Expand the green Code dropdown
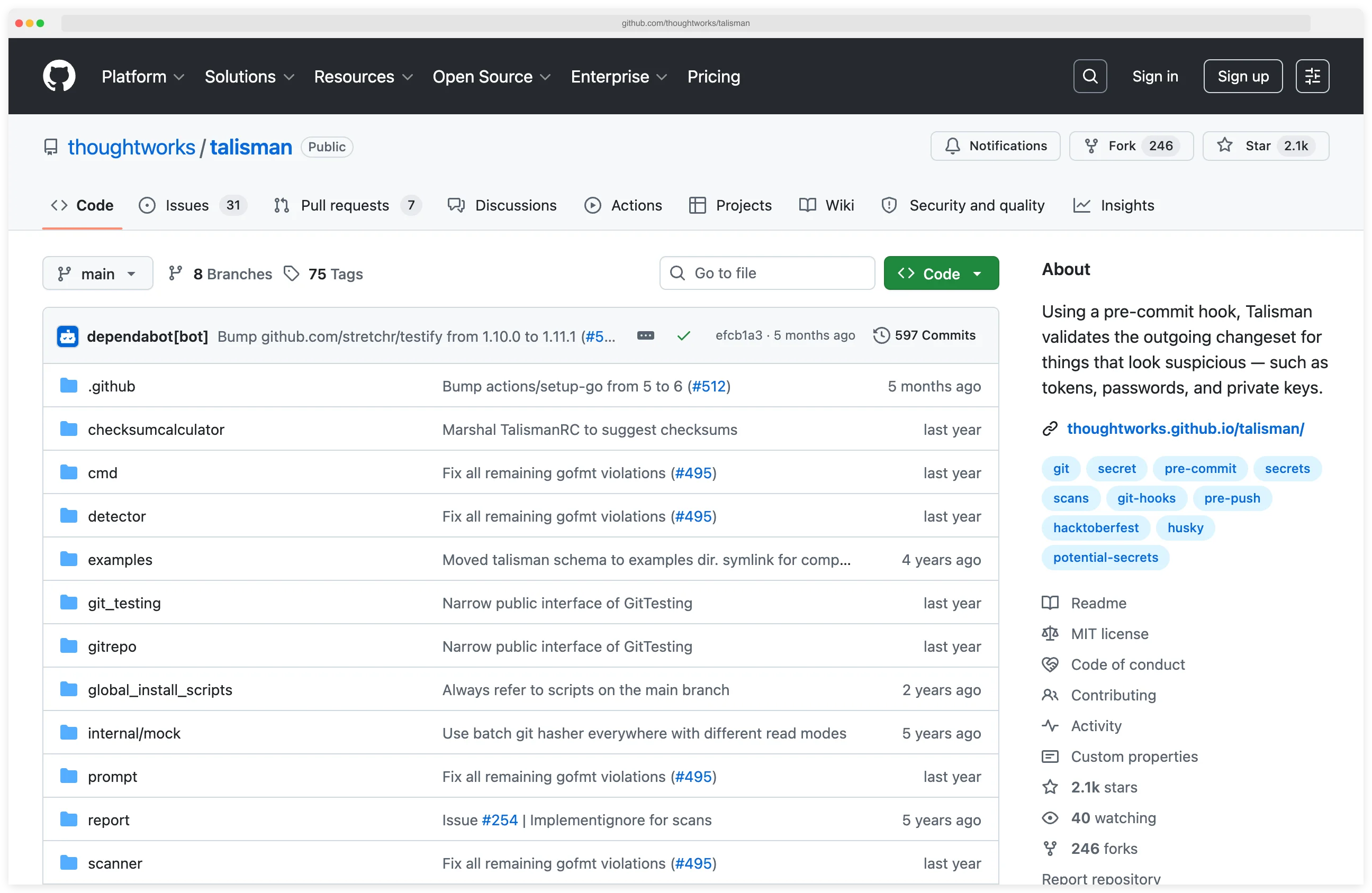Viewport: 1372px width, 893px height. pyautogui.click(x=940, y=273)
